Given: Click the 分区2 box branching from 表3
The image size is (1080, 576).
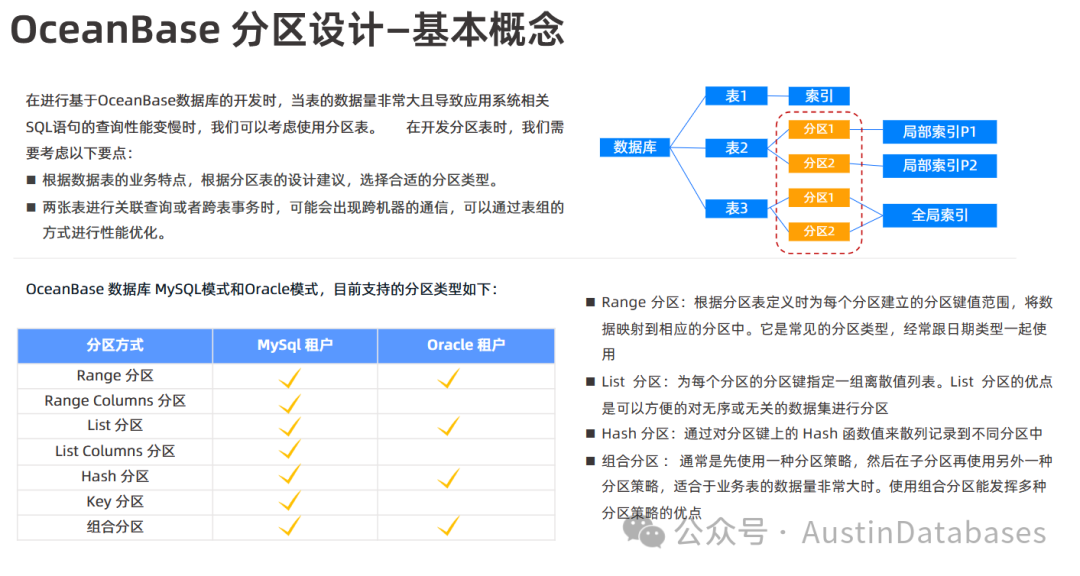Looking at the screenshot, I should click(x=819, y=232).
